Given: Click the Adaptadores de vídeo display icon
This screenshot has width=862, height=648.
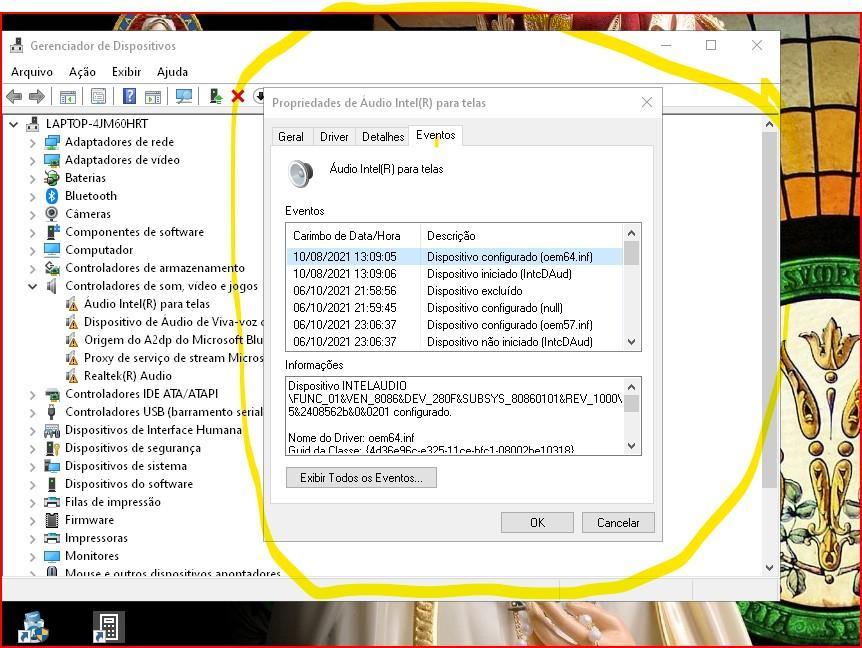Looking at the screenshot, I should (52, 160).
